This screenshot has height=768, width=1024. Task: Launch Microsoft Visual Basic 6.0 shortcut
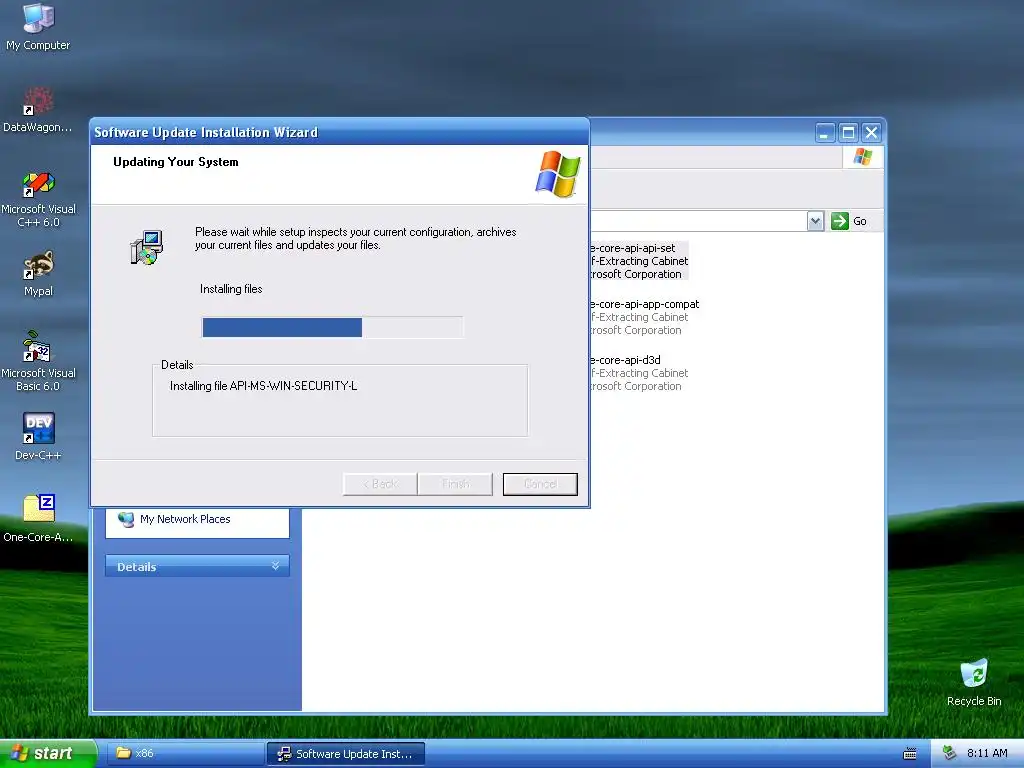(x=38, y=362)
